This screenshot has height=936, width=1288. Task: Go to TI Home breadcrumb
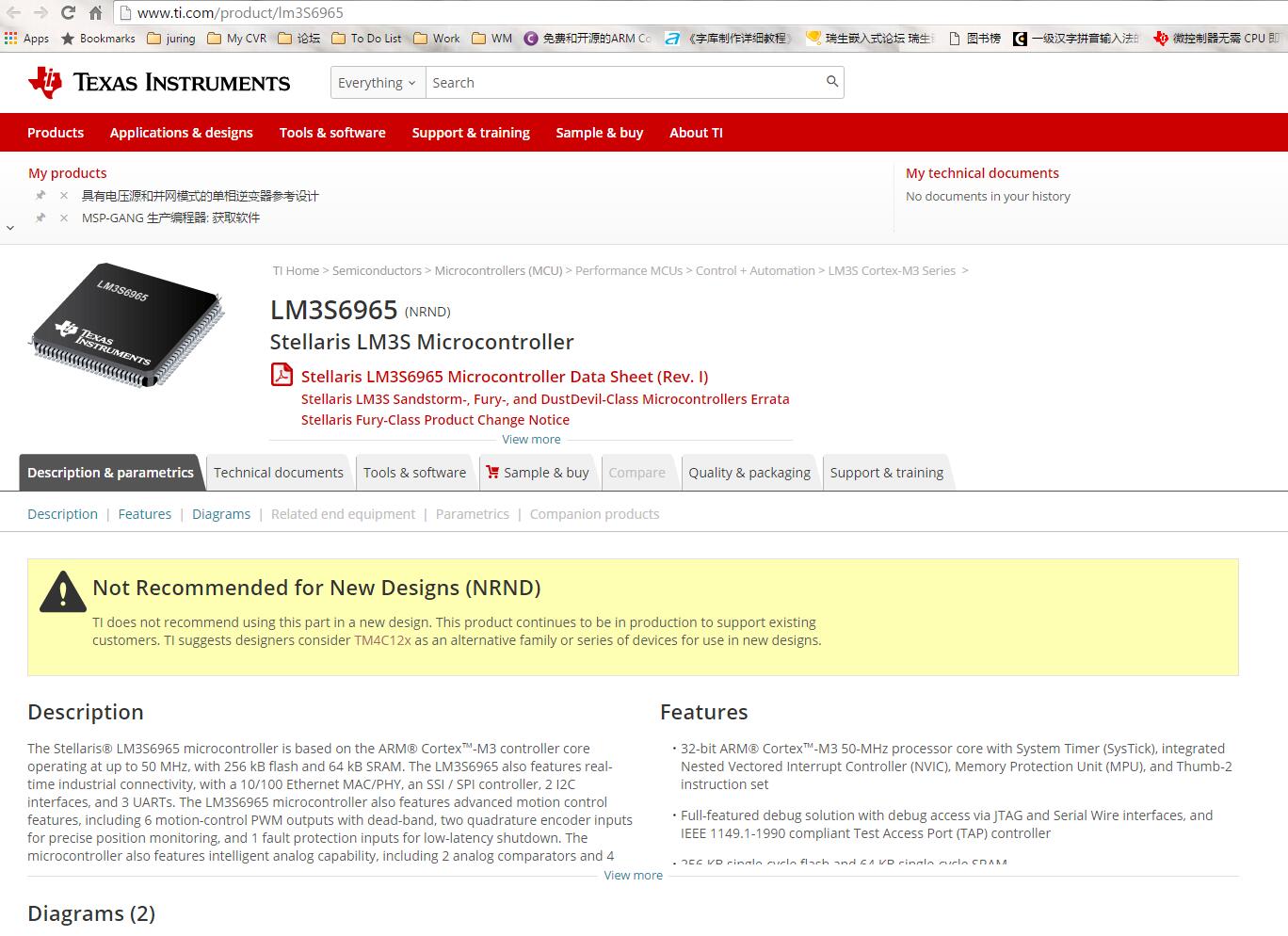pyautogui.click(x=296, y=271)
